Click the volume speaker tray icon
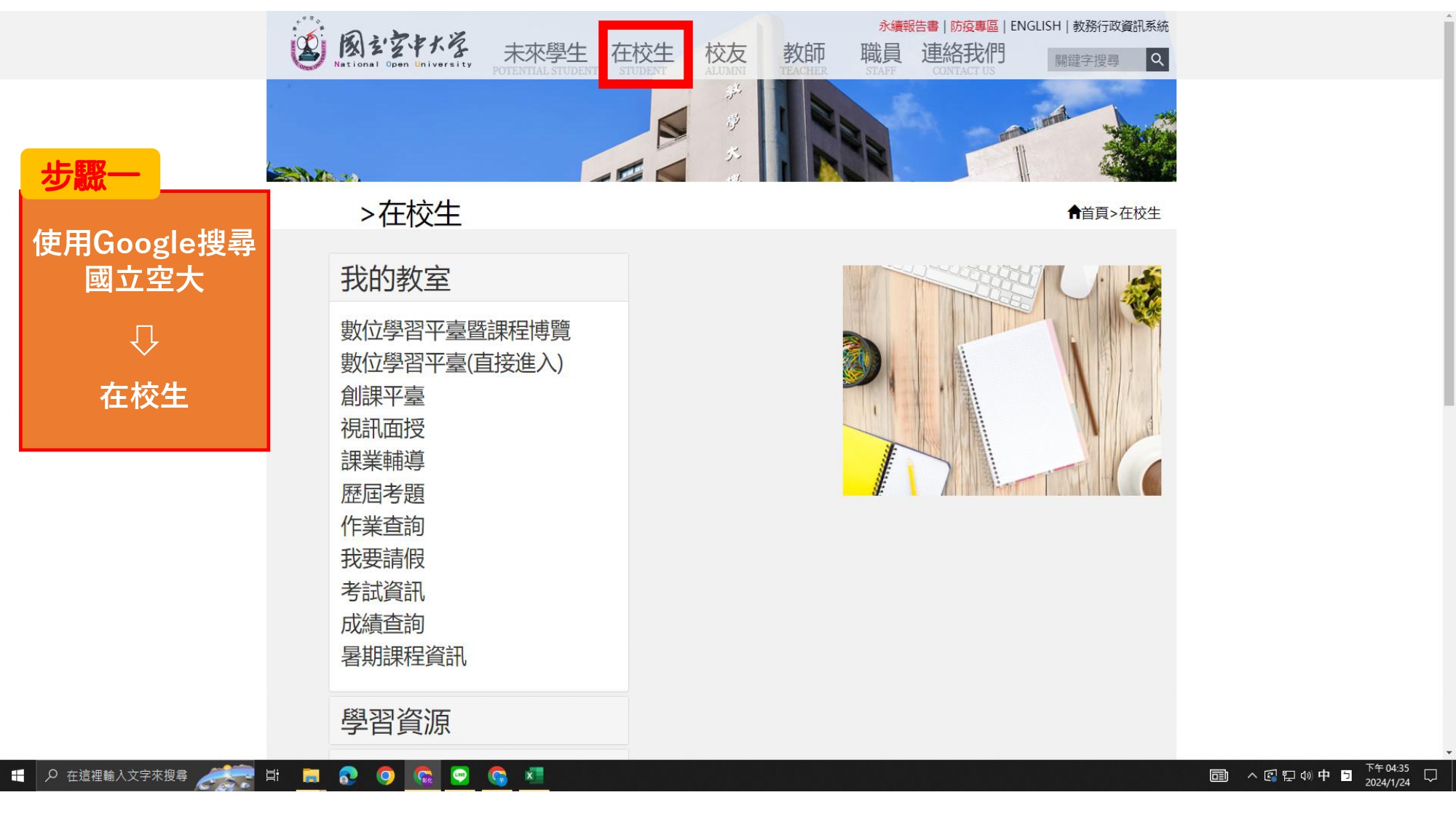This screenshot has height=819, width=1456. 1306,776
